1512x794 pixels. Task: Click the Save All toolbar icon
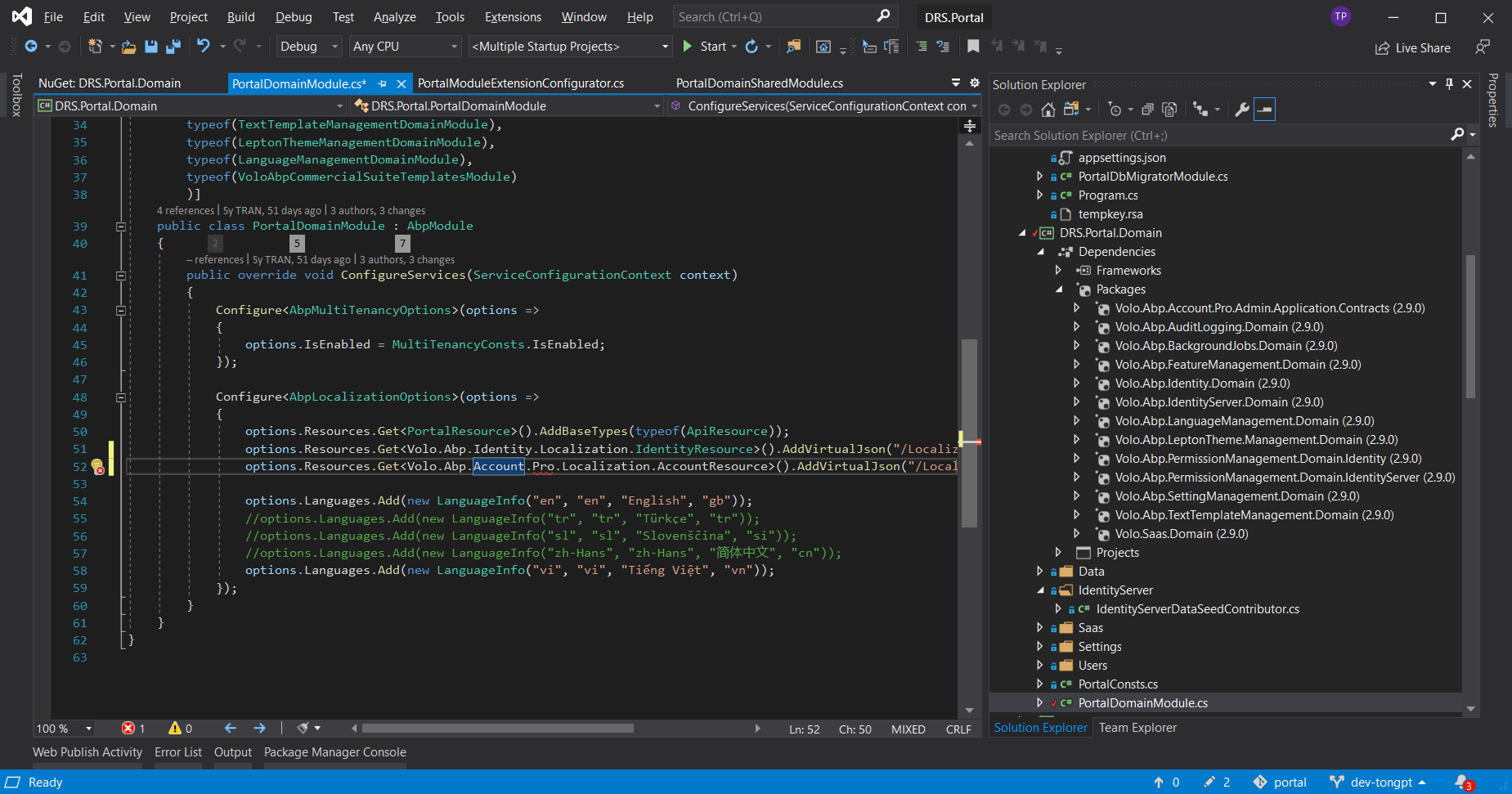[173, 47]
